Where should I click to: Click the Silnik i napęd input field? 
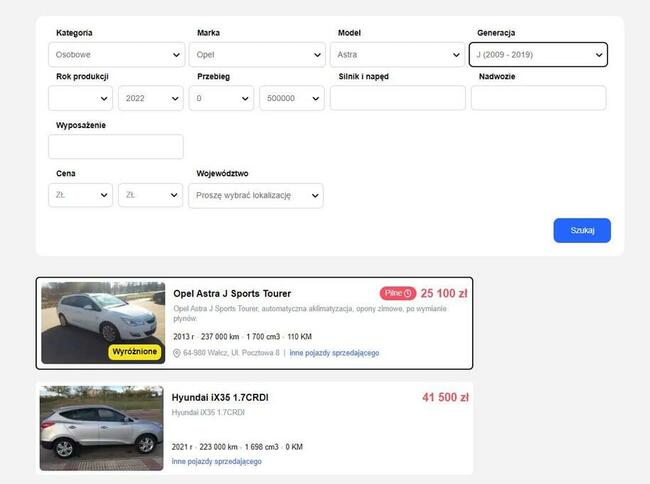[x=397, y=98]
